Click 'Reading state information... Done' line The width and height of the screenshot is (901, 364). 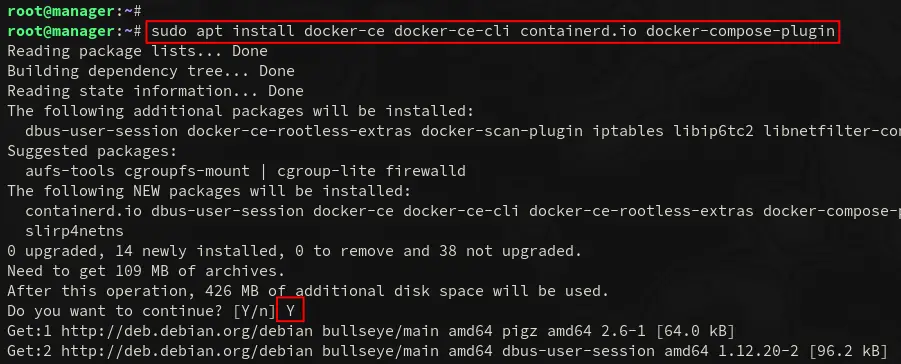point(155,91)
